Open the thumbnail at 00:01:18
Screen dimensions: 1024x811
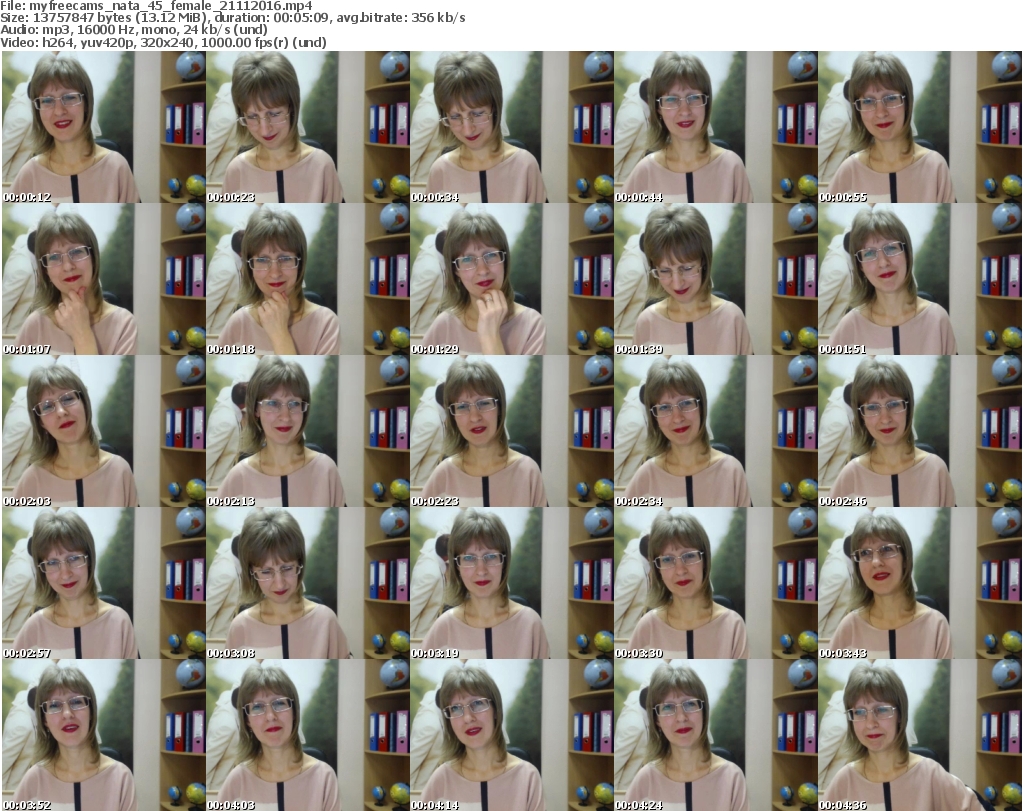(x=308, y=279)
